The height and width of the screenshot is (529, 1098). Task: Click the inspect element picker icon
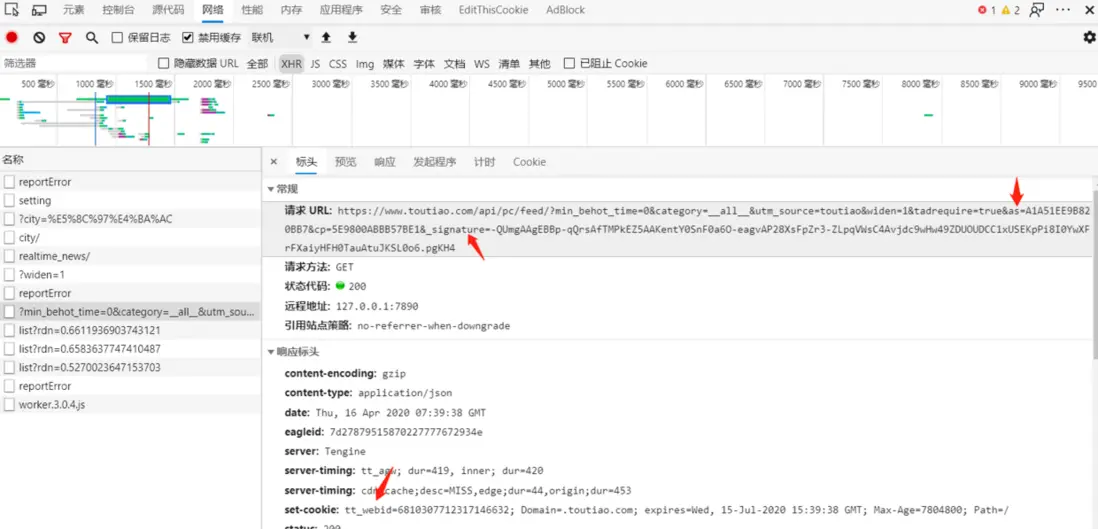[x=11, y=10]
